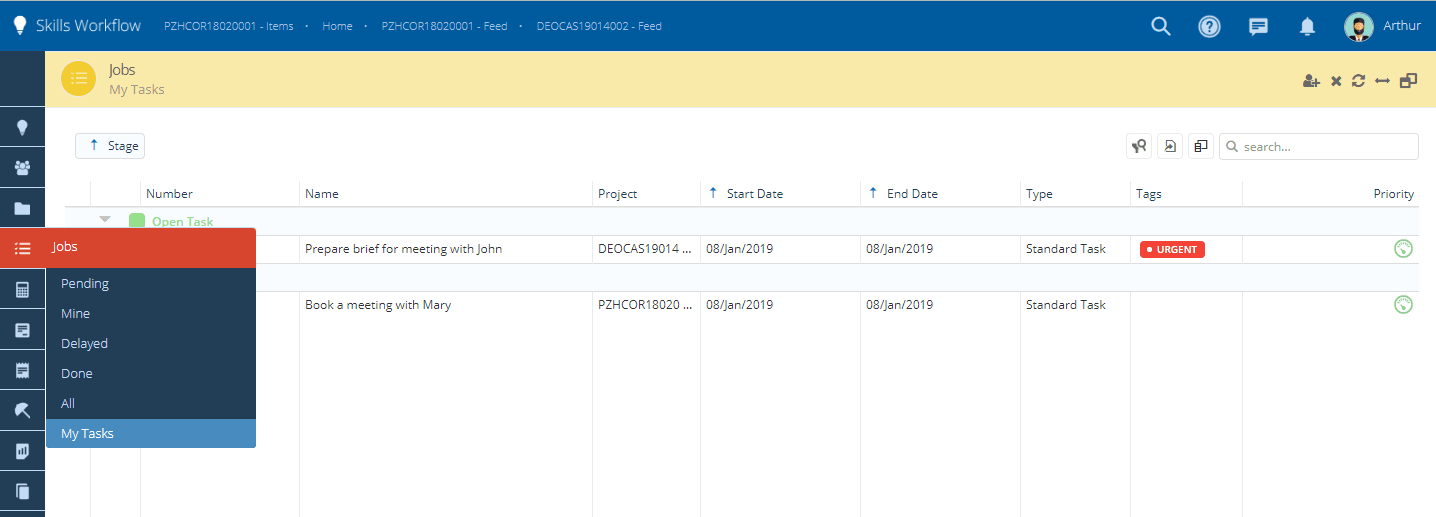Select Pending in the Jobs menu
The height and width of the screenshot is (517, 1436).
(85, 284)
